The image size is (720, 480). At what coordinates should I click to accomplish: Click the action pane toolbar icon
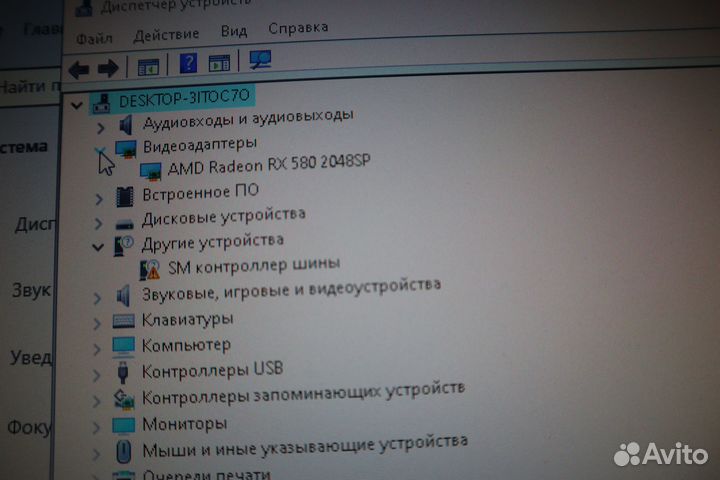[x=219, y=63]
